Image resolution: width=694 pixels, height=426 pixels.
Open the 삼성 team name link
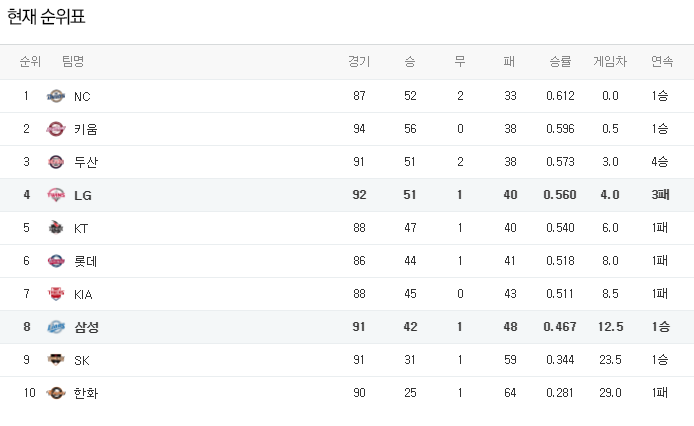click(86, 327)
